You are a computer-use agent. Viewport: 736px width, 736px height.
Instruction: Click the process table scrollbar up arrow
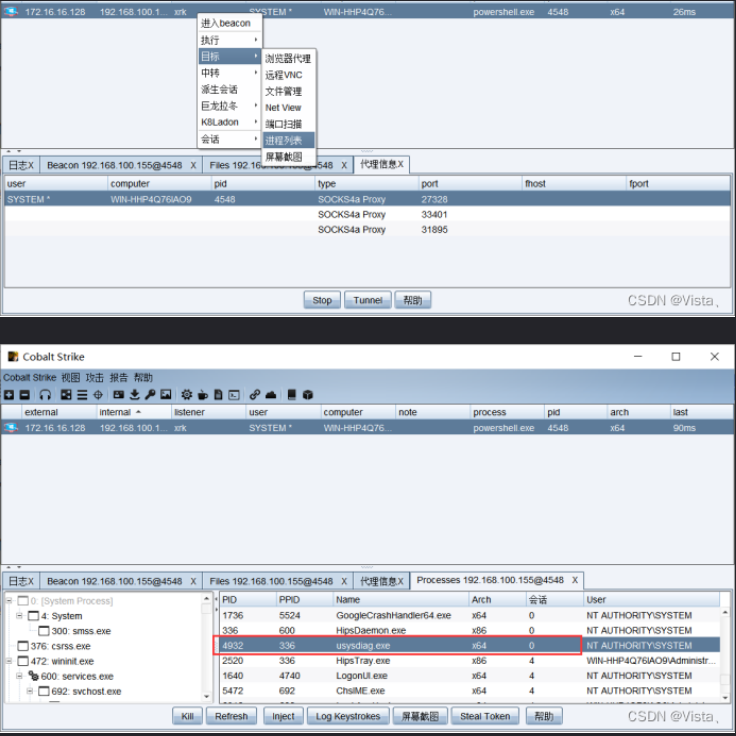[x=725, y=613]
